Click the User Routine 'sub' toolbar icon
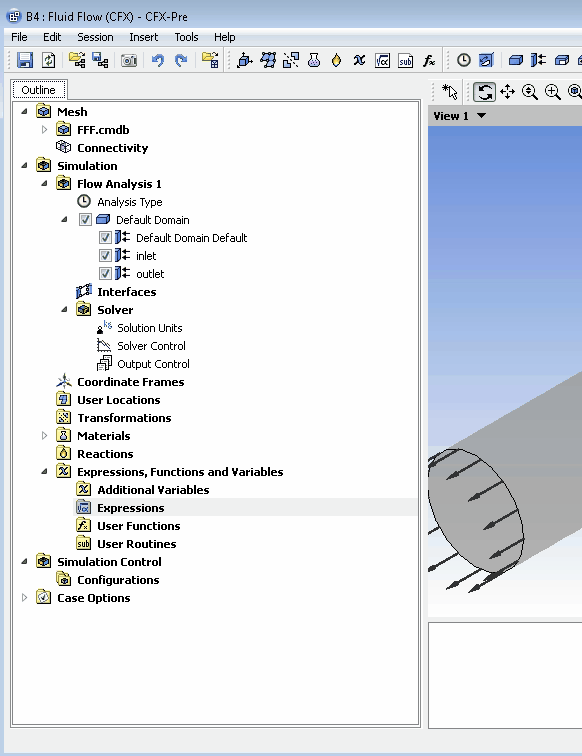Screen dimensions: 582x756 pyautogui.click(x=406, y=61)
